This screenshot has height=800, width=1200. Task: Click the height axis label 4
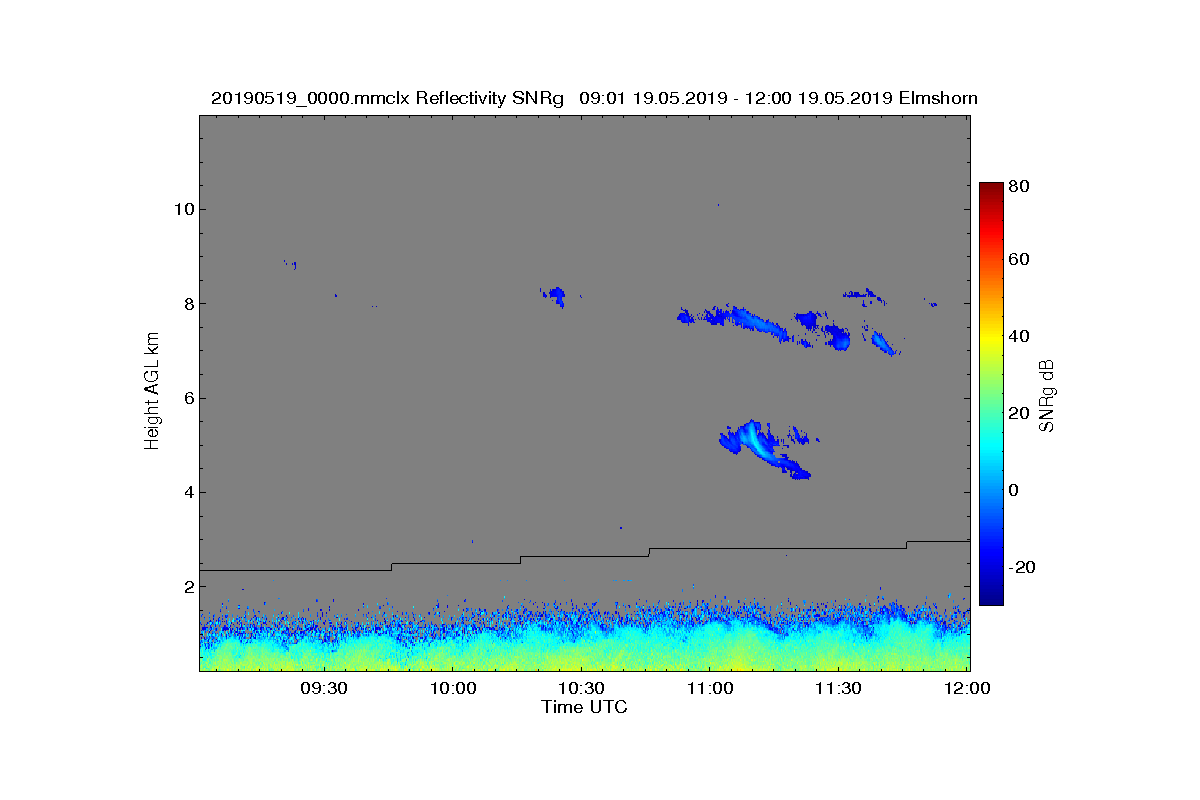(x=187, y=492)
